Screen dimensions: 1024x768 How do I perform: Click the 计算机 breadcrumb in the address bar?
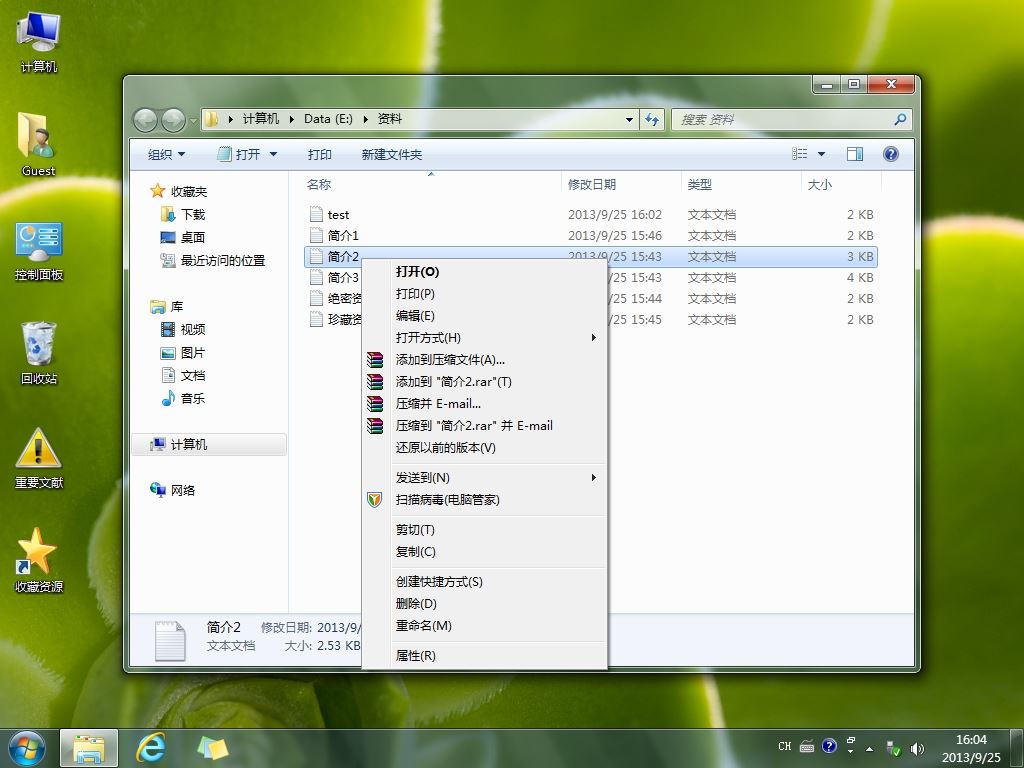[261, 119]
